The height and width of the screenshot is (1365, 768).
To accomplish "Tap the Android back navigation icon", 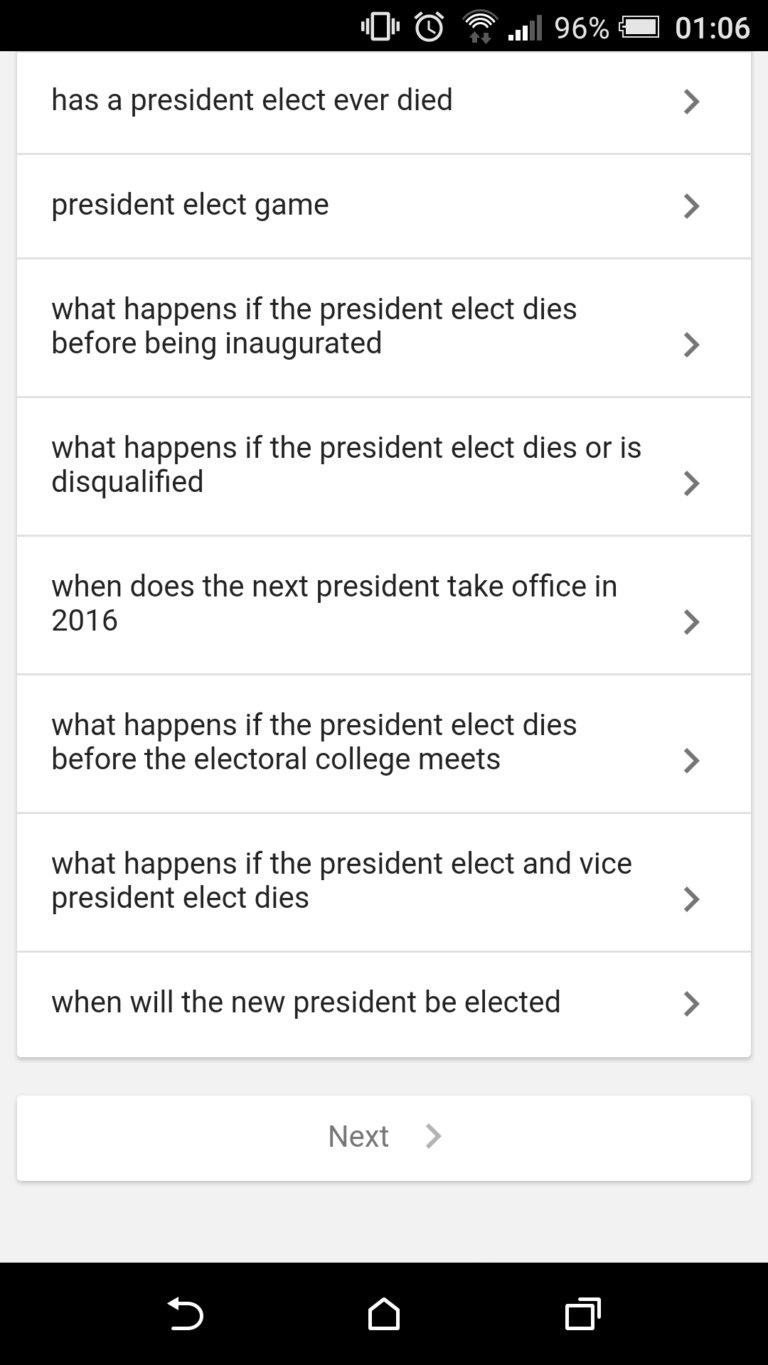I will (x=186, y=1313).
